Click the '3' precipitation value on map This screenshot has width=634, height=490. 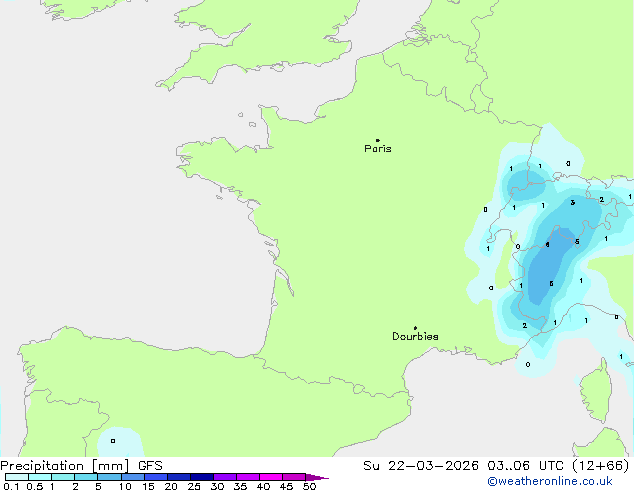coord(573,203)
